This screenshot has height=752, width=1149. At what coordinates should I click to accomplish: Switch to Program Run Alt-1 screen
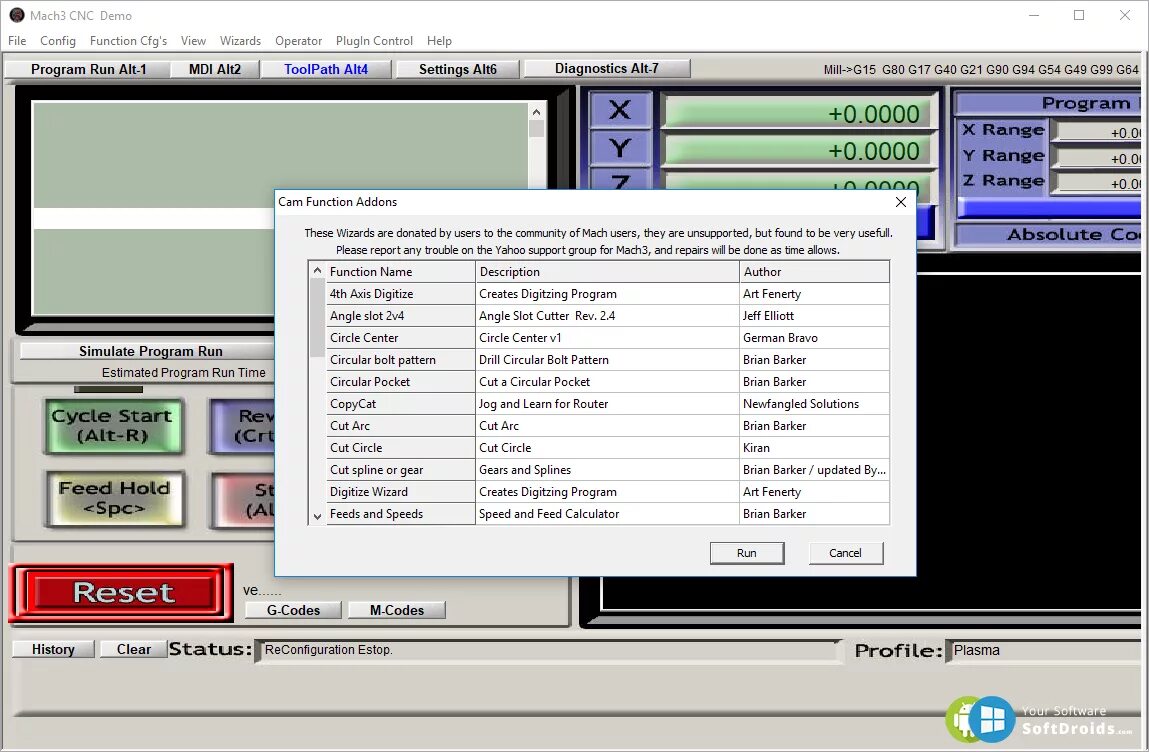pos(88,69)
